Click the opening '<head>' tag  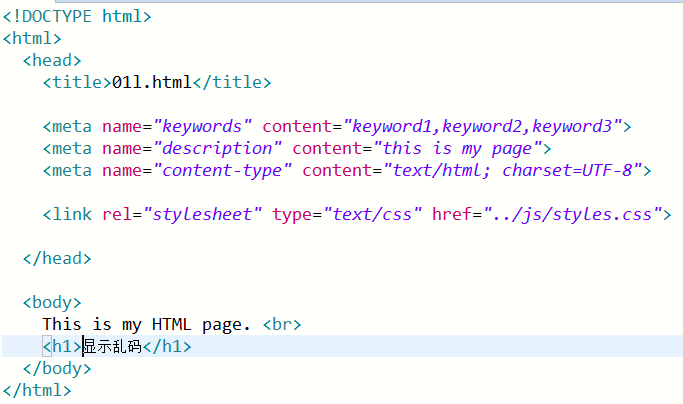tap(52, 61)
